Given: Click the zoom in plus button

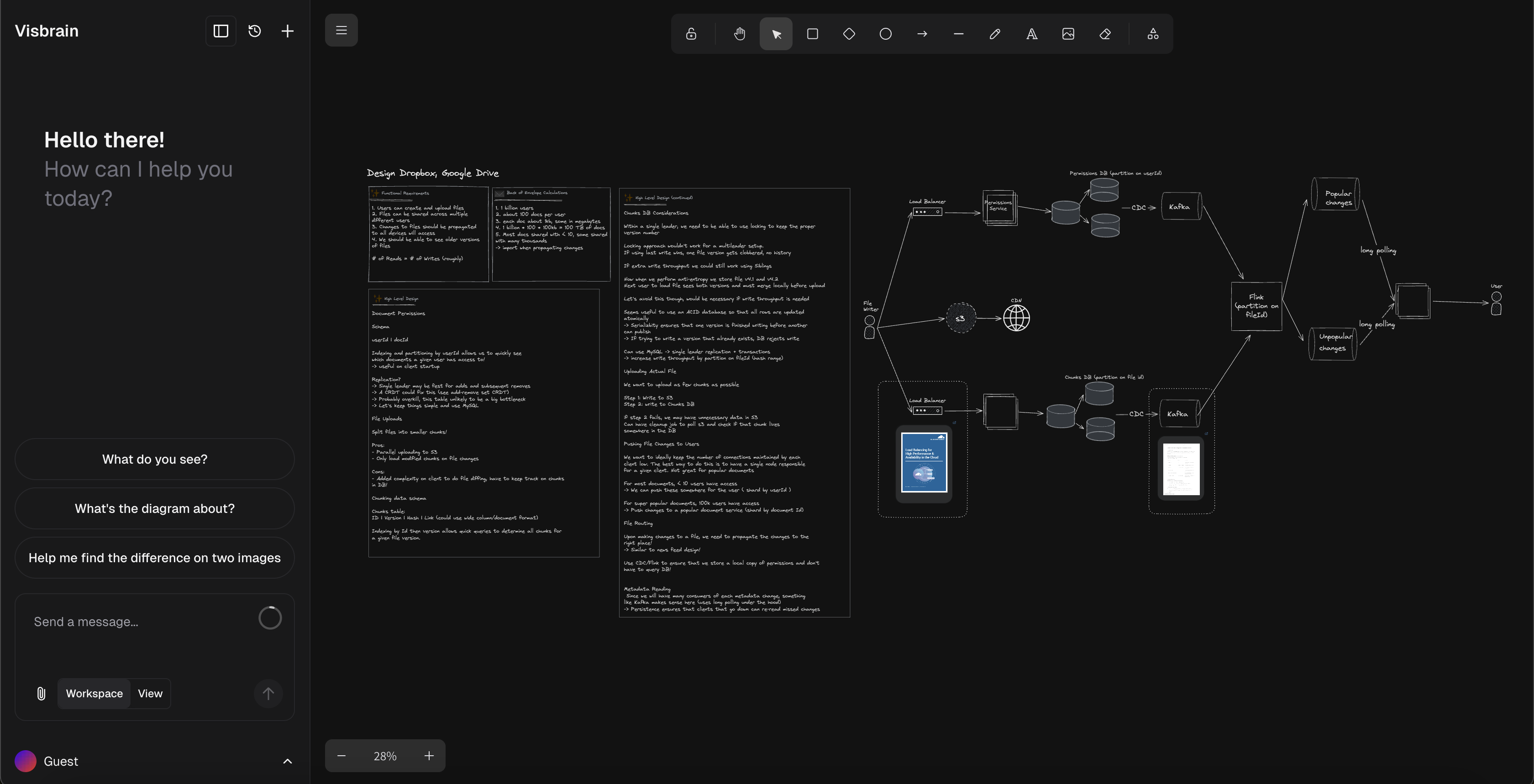Looking at the screenshot, I should click(x=429, y=756).
